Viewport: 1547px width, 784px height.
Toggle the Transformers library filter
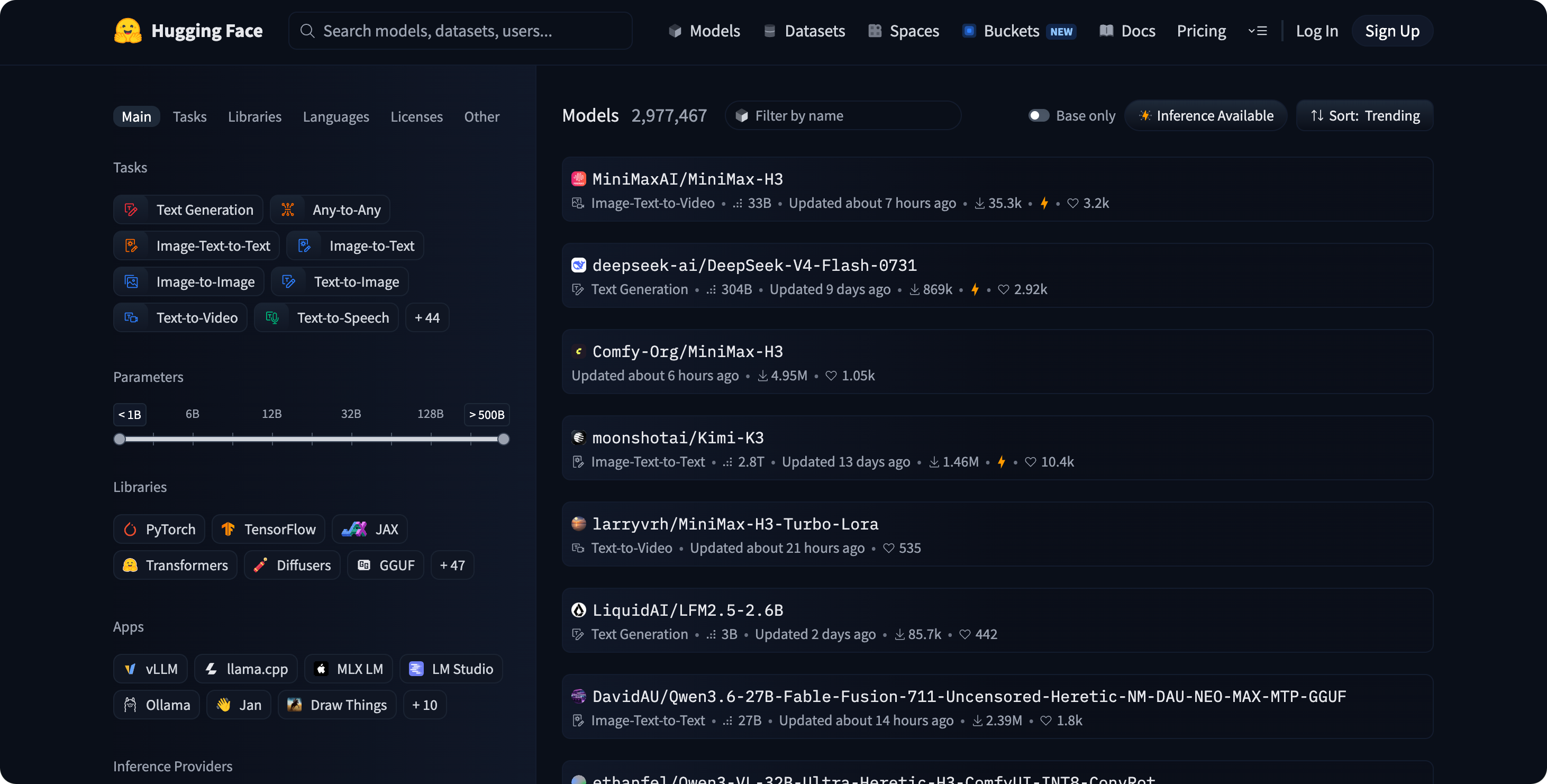175,565
